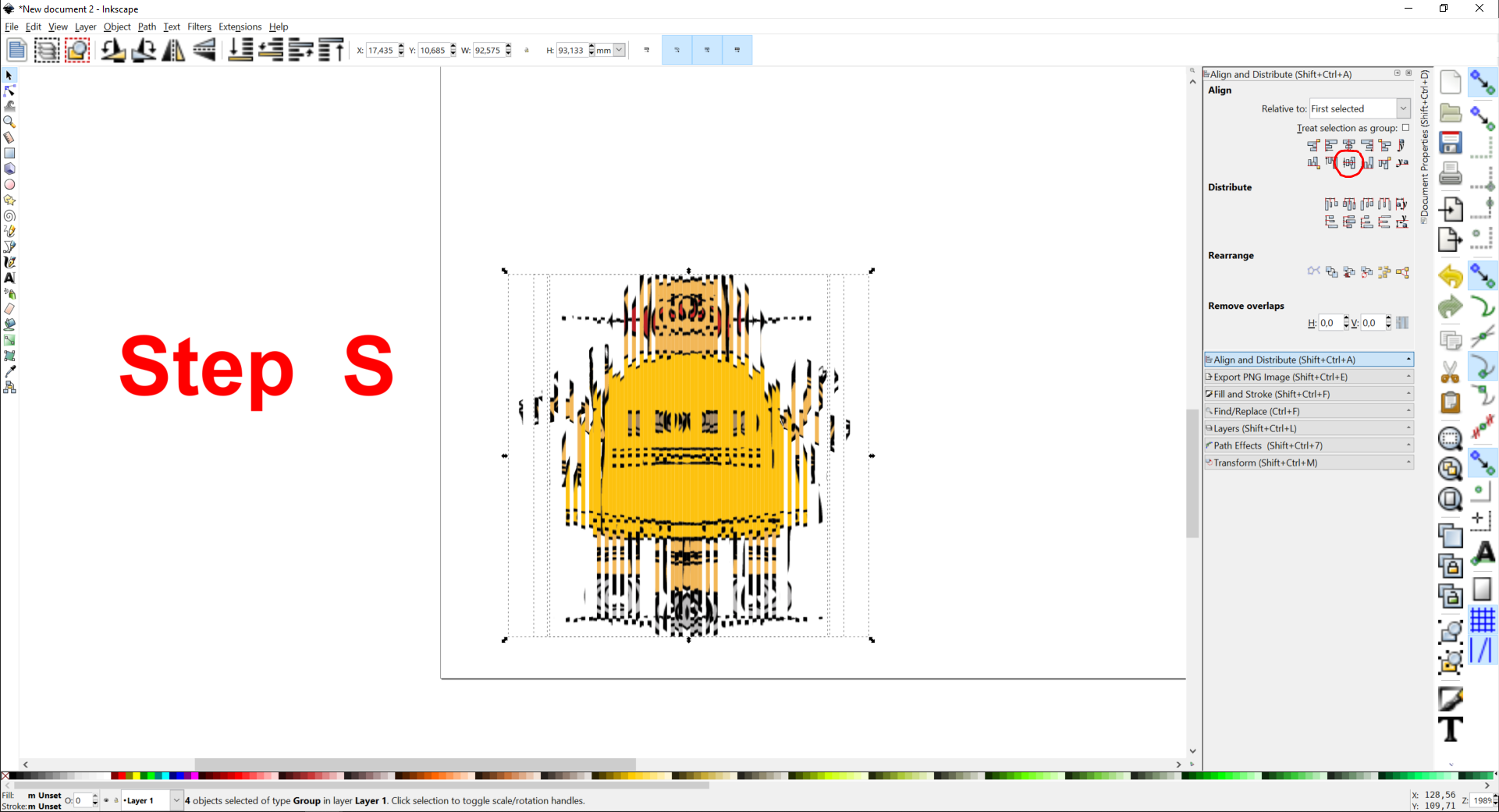Screen dimensions: 1499x812
Task: Center objects on horizontal axis
Action: (1348, 163)
